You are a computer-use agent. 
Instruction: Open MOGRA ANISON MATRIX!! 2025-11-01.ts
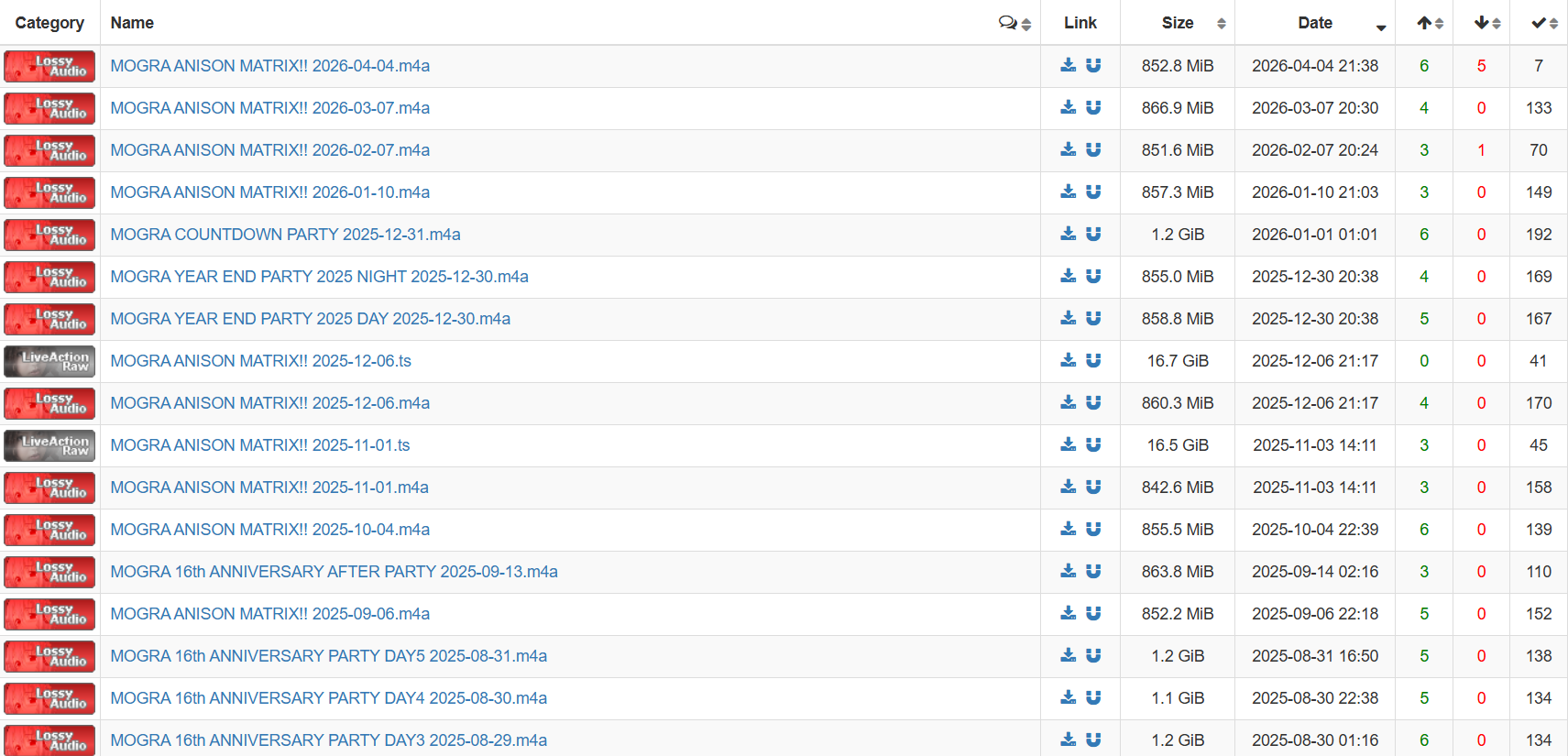pos(260,445)
